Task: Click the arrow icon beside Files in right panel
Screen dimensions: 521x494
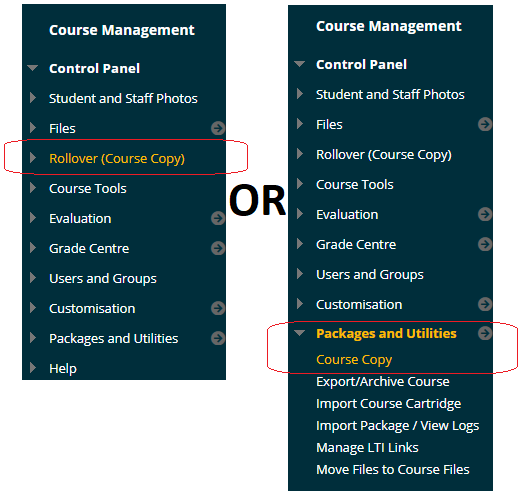Action: pos(485,124)
